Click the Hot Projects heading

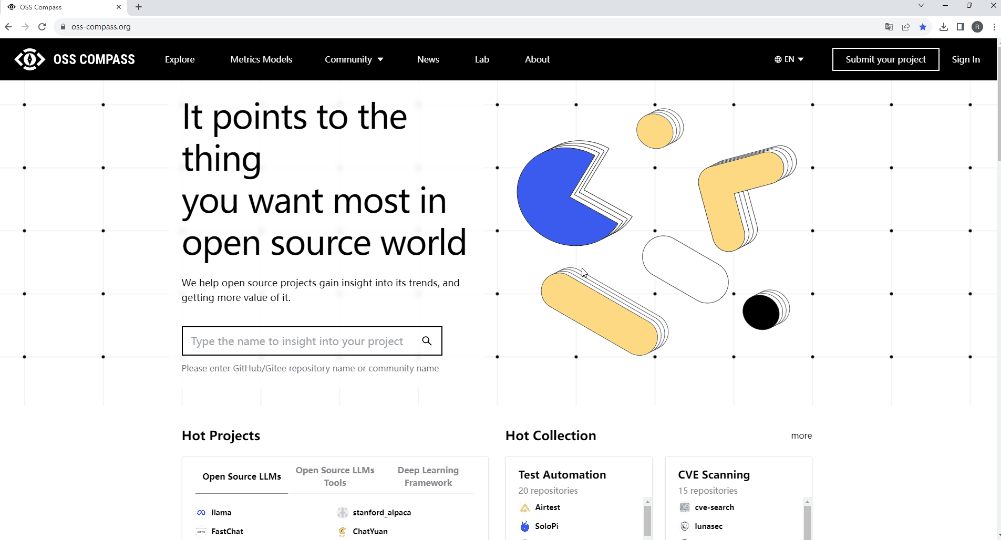pos(221,436)
